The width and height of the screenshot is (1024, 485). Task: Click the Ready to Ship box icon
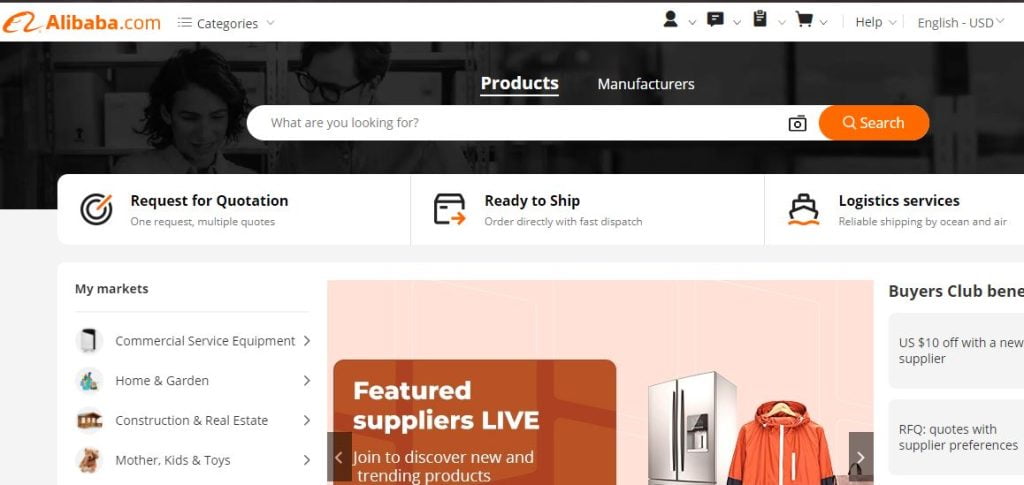pyautogui.click(x=450, y=210)
